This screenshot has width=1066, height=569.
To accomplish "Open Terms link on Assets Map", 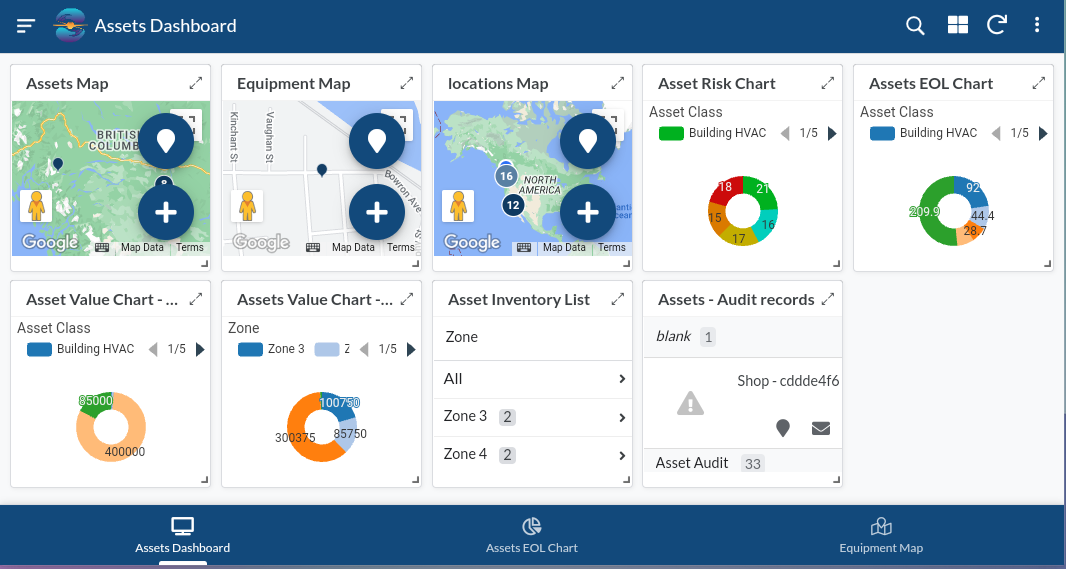I will tap(190, 247).
